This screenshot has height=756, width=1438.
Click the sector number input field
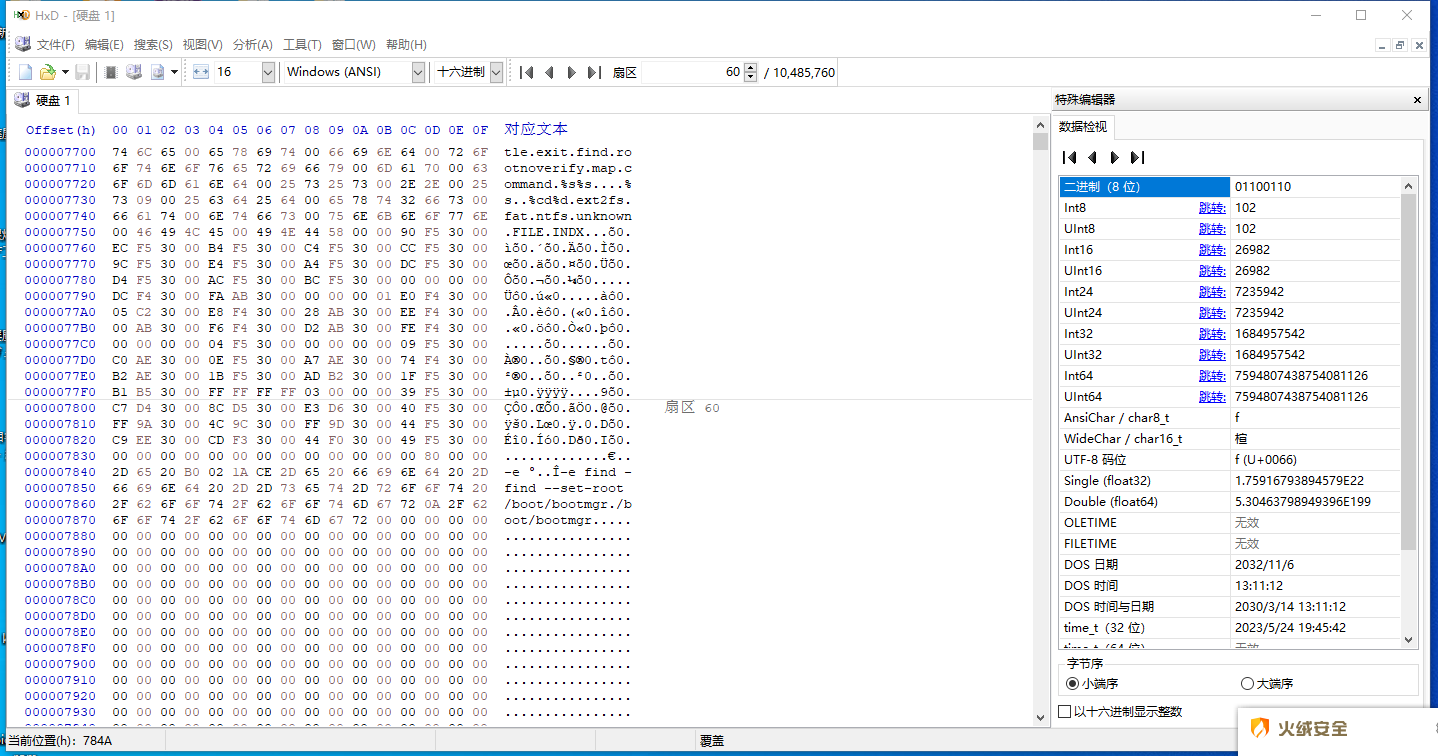point(692,72)
